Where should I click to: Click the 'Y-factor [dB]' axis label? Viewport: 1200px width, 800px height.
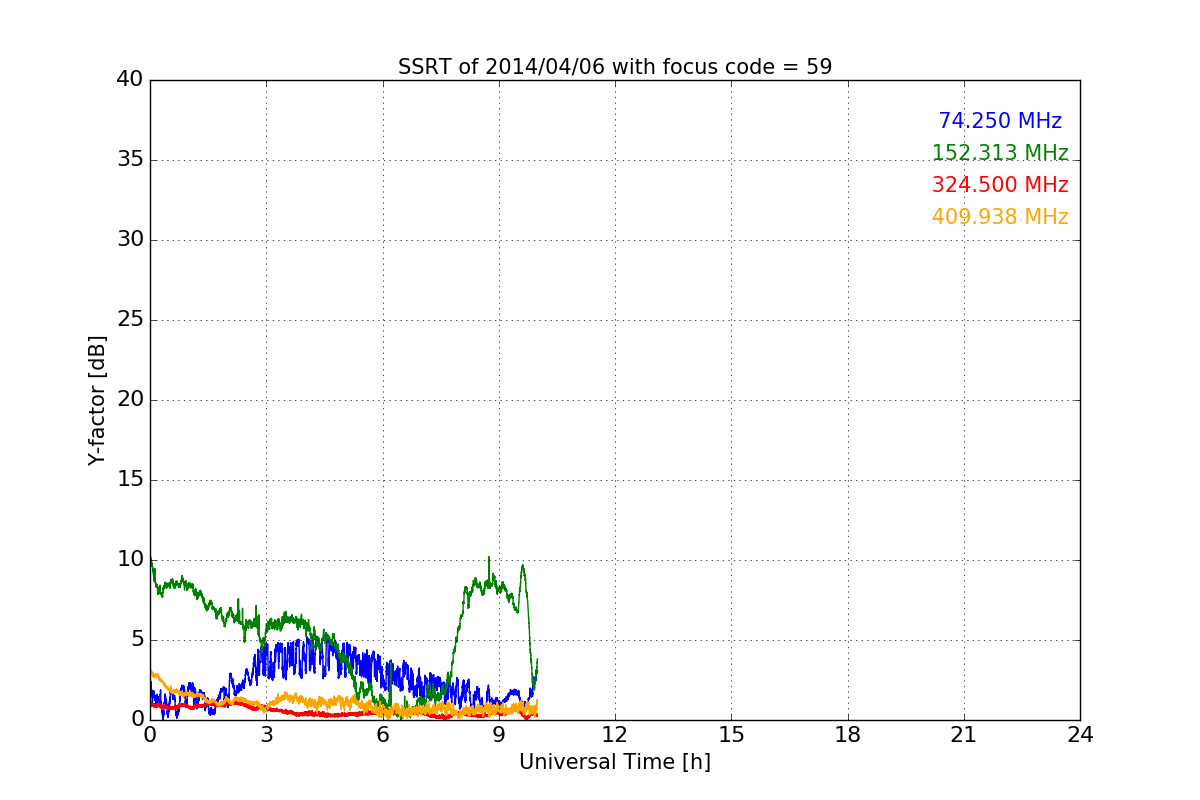point(97,400)
